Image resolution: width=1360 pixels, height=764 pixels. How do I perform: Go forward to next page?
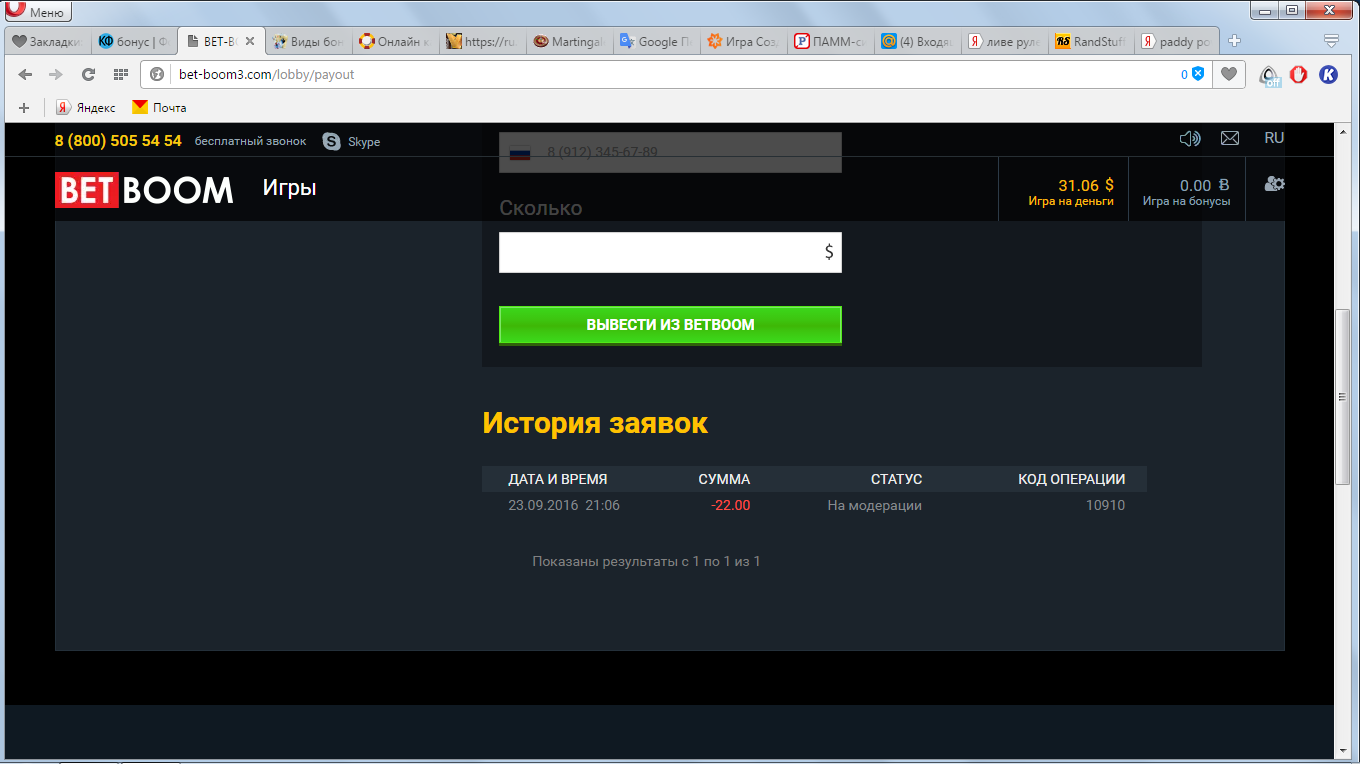tap(56, 74)
